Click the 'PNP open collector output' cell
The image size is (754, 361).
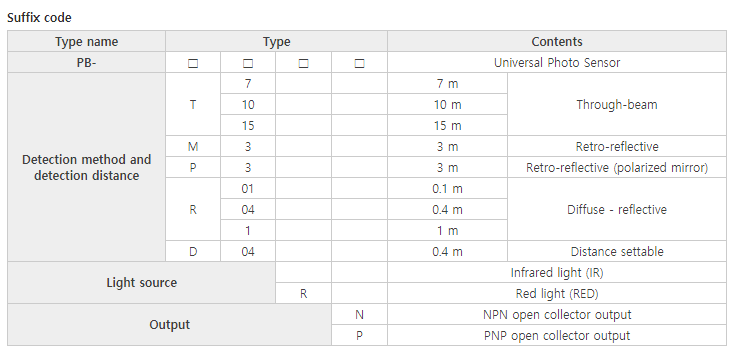point(557,335)
